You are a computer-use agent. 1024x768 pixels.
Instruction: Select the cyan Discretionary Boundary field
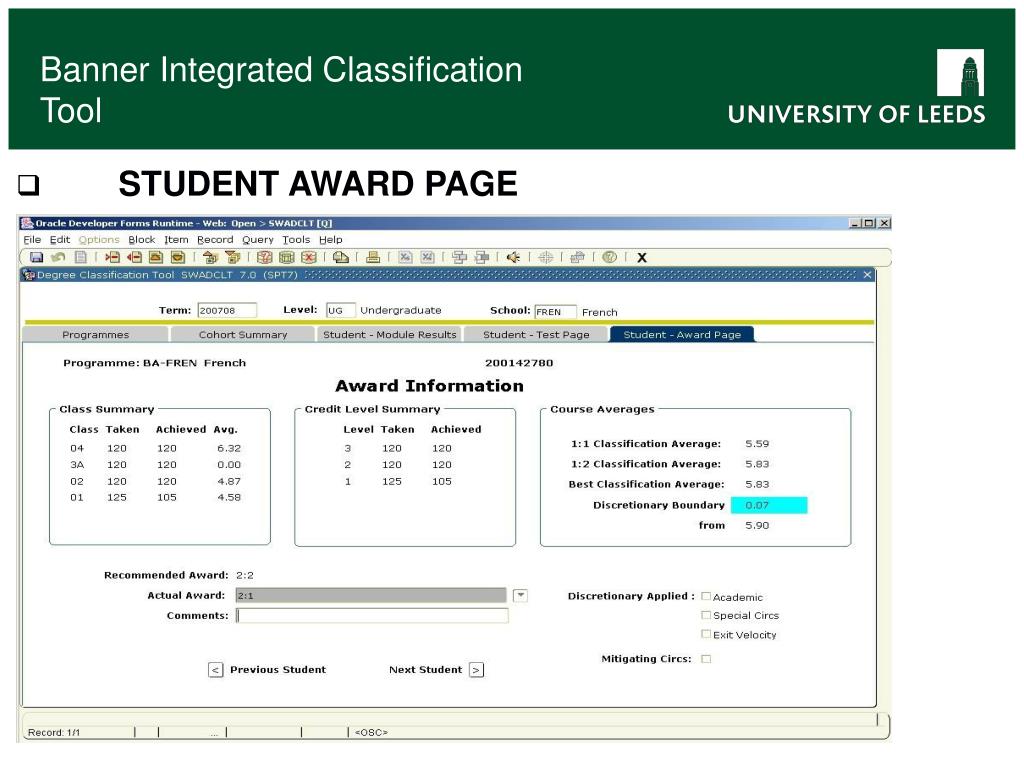coord(769,505)
